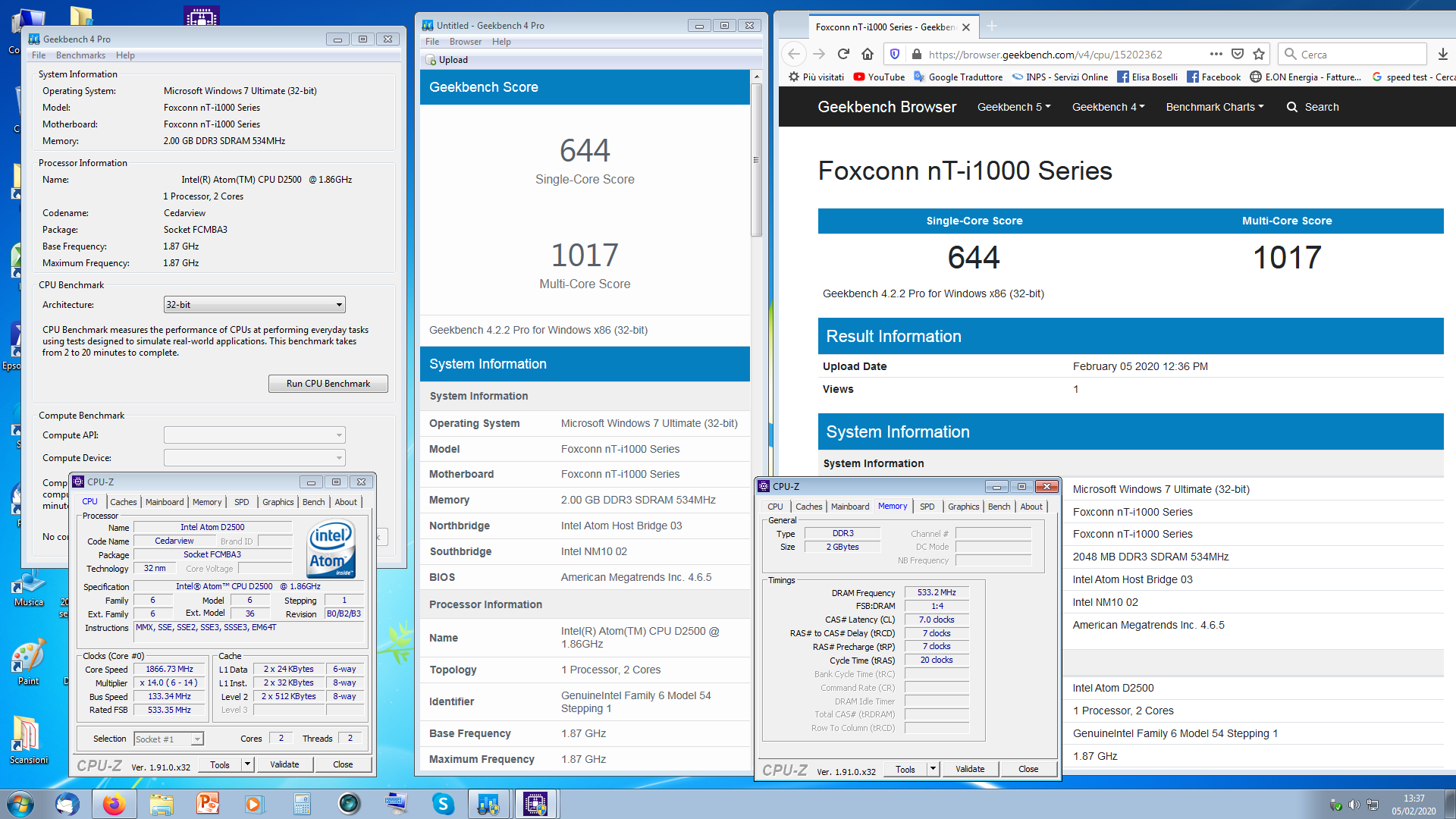The image size is (1456, 819).
Task: Expand Geekbench 4 navigation dropdown
Action: click(1109, 107)
